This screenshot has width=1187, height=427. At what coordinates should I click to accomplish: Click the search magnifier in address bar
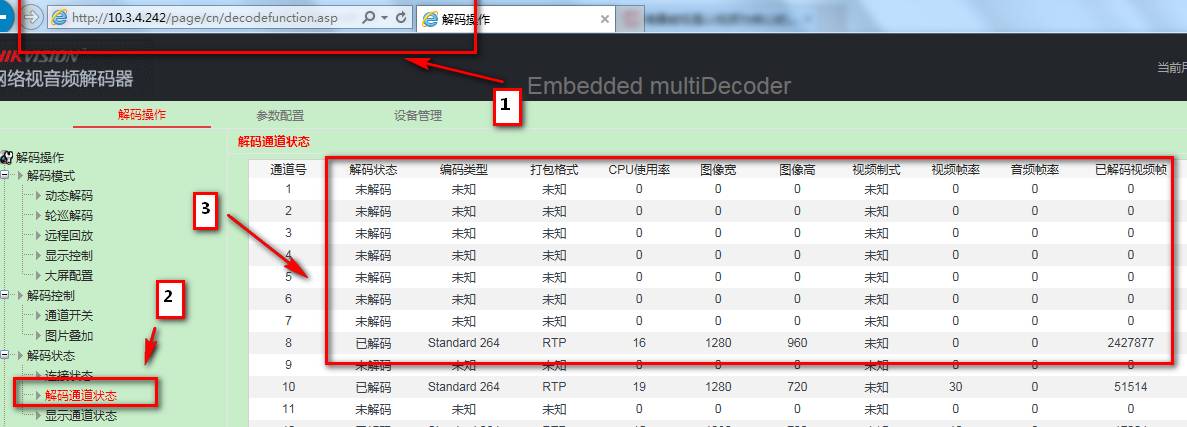tap(369, 18)
